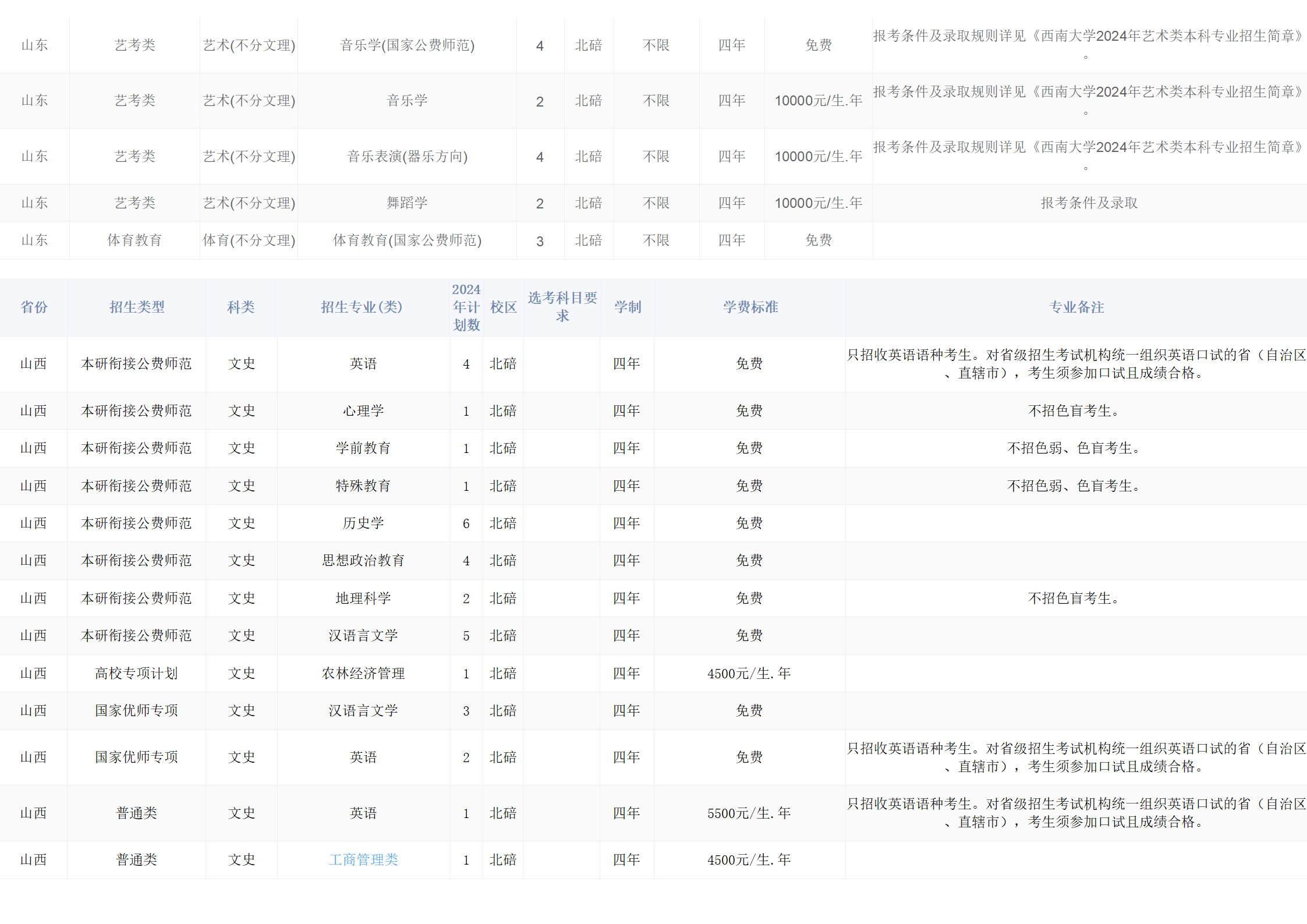Click the 历史学 major cell
The height and width of the screenshot is (924, 1307).
[x=363, y=523]
